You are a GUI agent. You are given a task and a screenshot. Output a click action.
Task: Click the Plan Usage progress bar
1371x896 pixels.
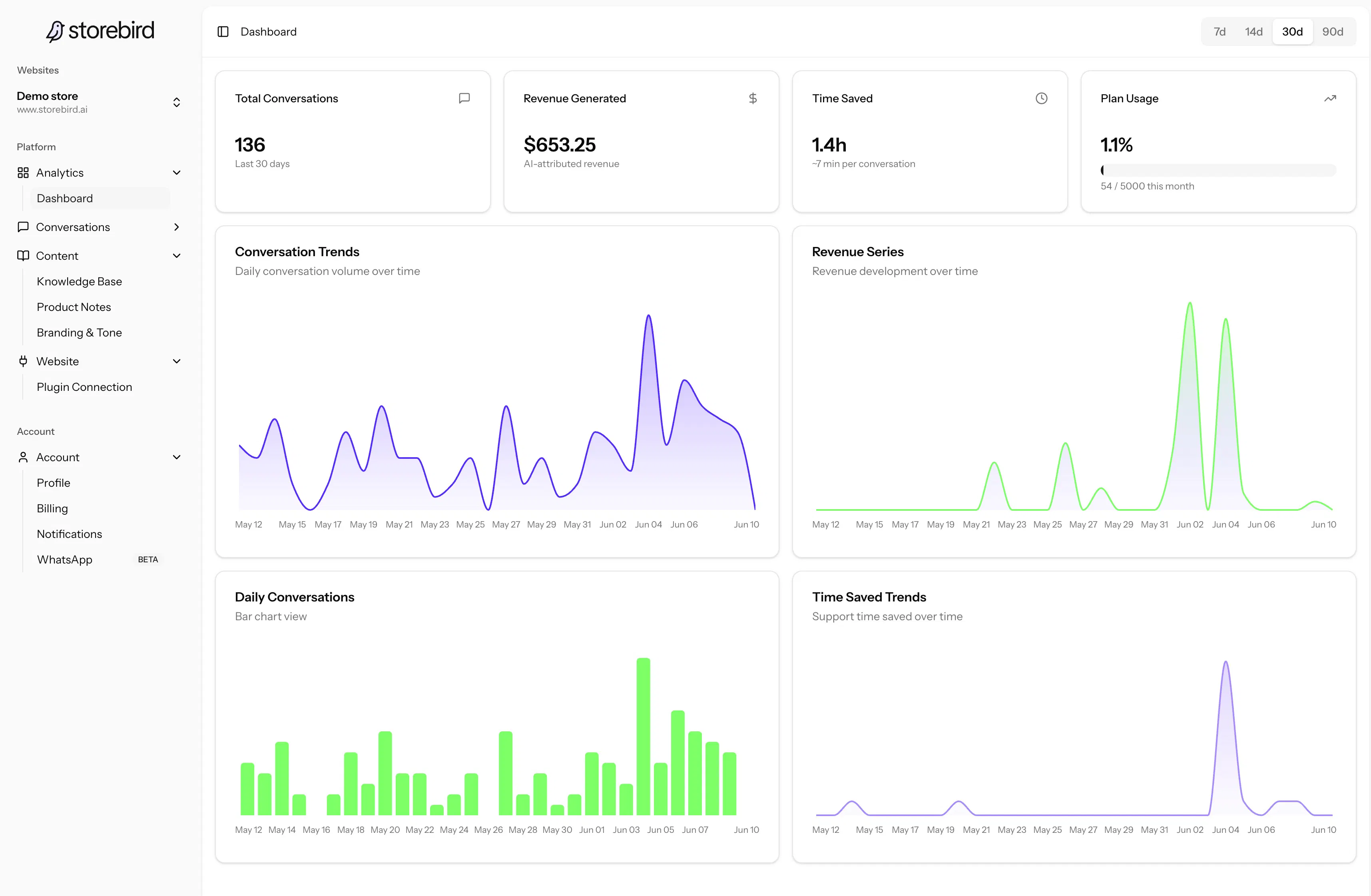pos(1218,170)
